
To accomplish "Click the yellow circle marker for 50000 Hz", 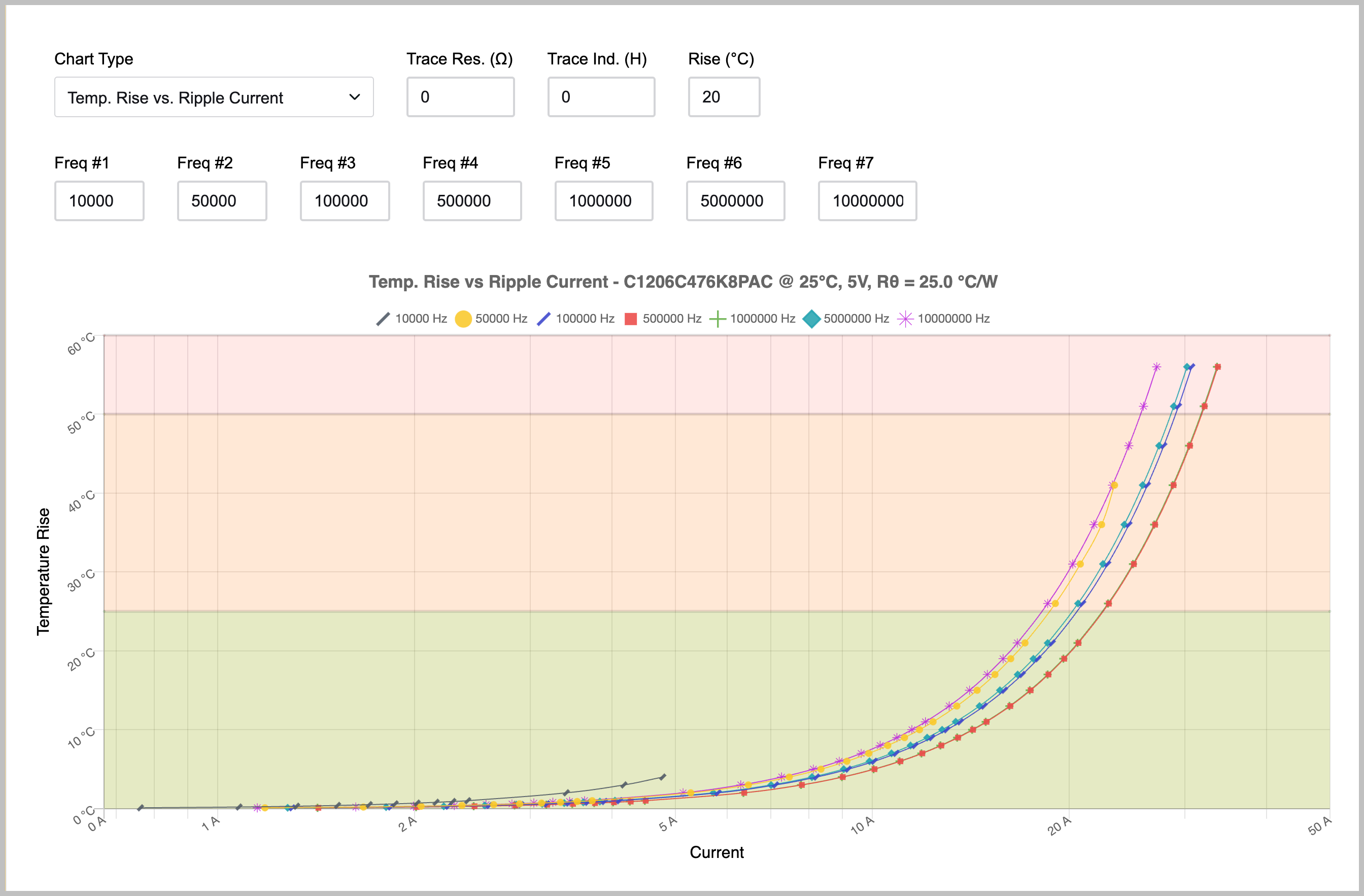I will 463,319.
